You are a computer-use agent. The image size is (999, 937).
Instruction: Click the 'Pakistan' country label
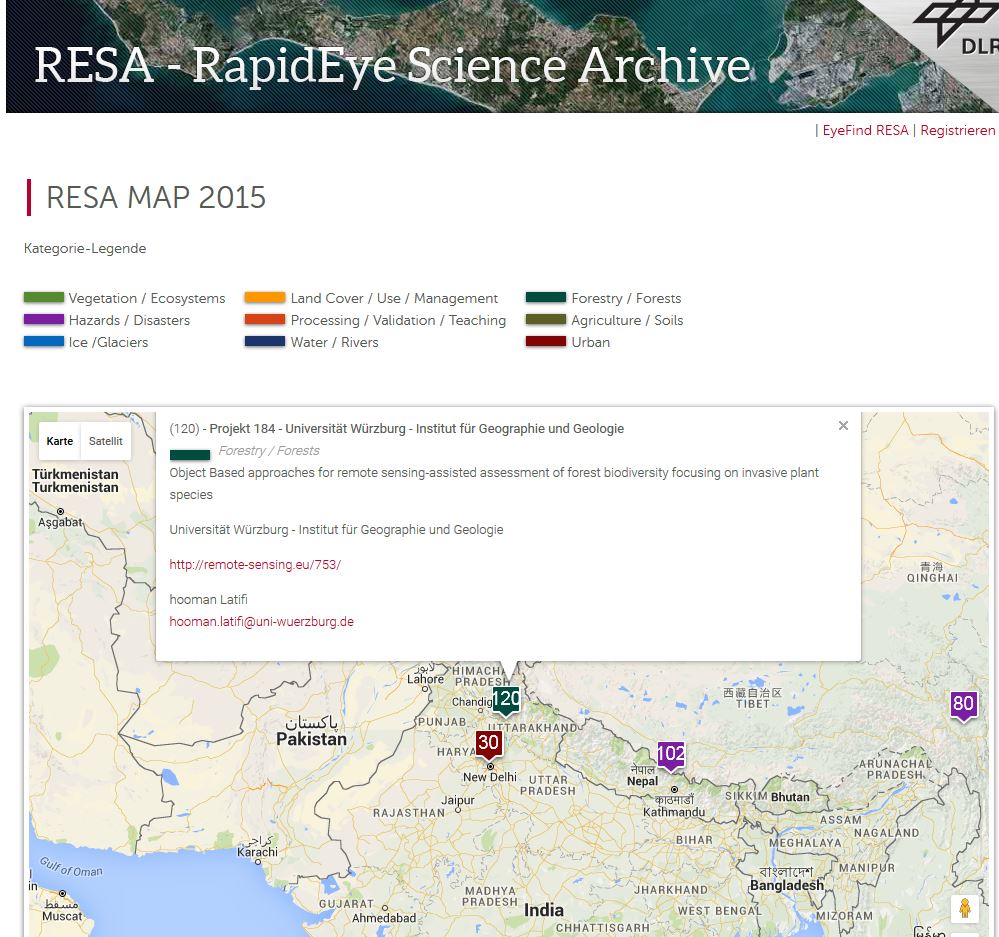point(312,739)
